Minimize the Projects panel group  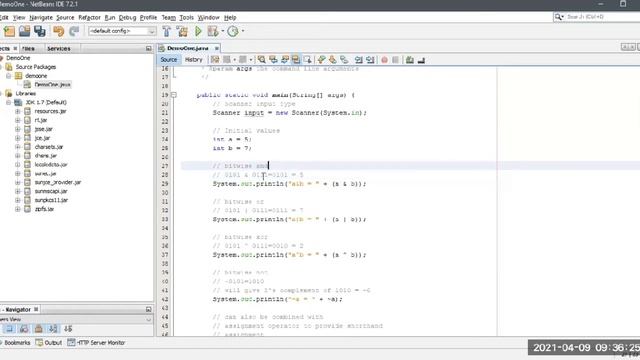tap(149, 49)
